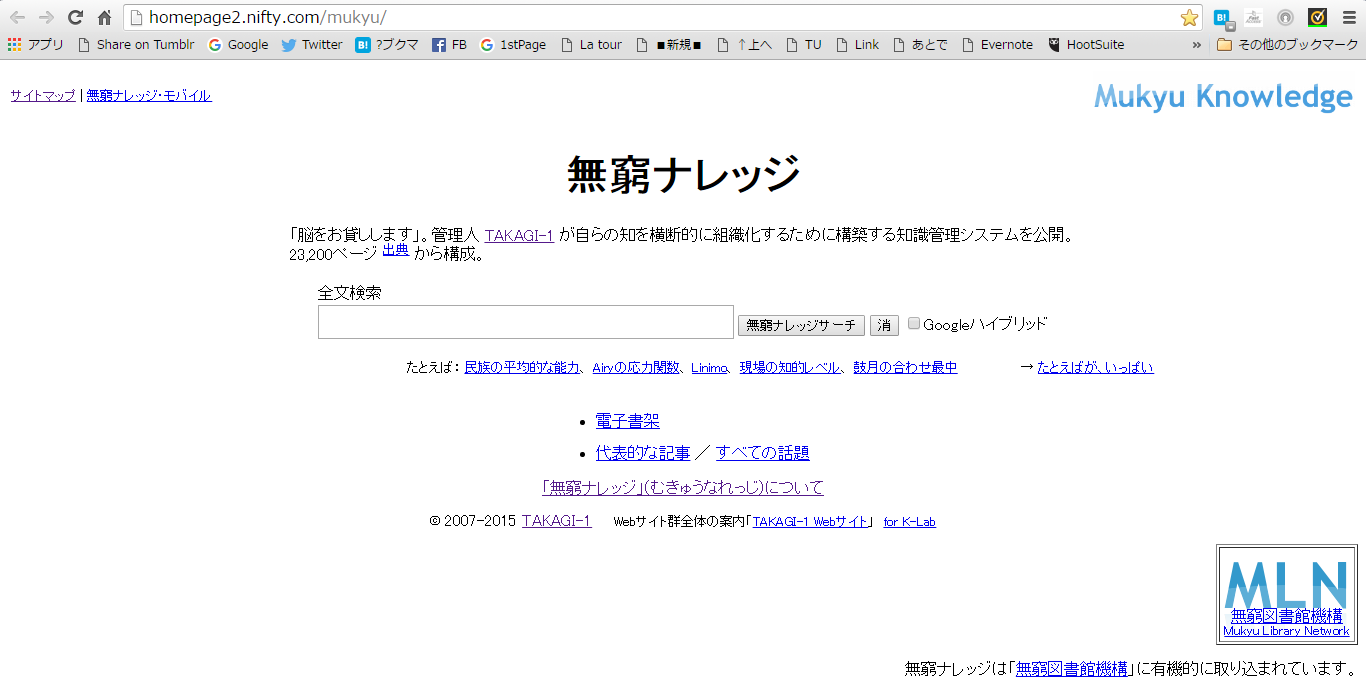This screenshot has width=1366, height=697.
Task: Open the アプリ apps shortcut
Action: [36, 44]
